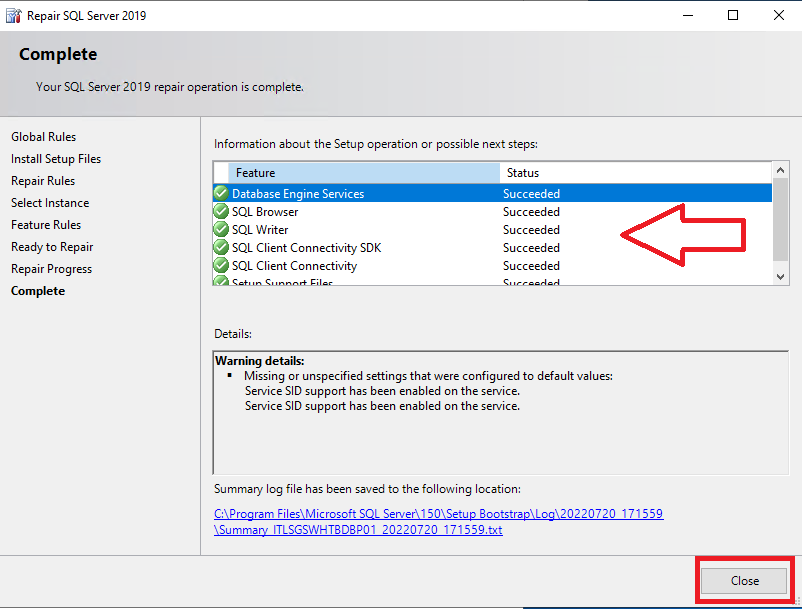Click the success icon for SQL Client Connectivity SDK
Screen dimensions: 802x609
point(221,247)
